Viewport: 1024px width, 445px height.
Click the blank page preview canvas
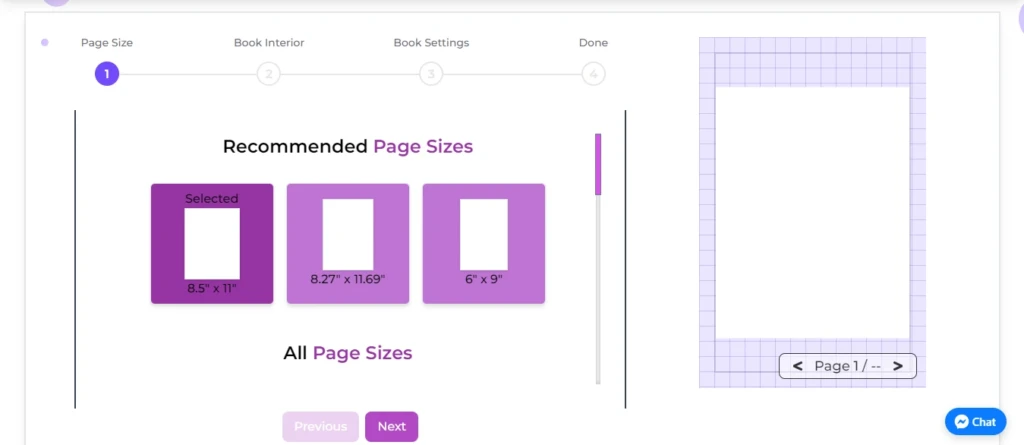pyautogui.click(x=812, y=212)
